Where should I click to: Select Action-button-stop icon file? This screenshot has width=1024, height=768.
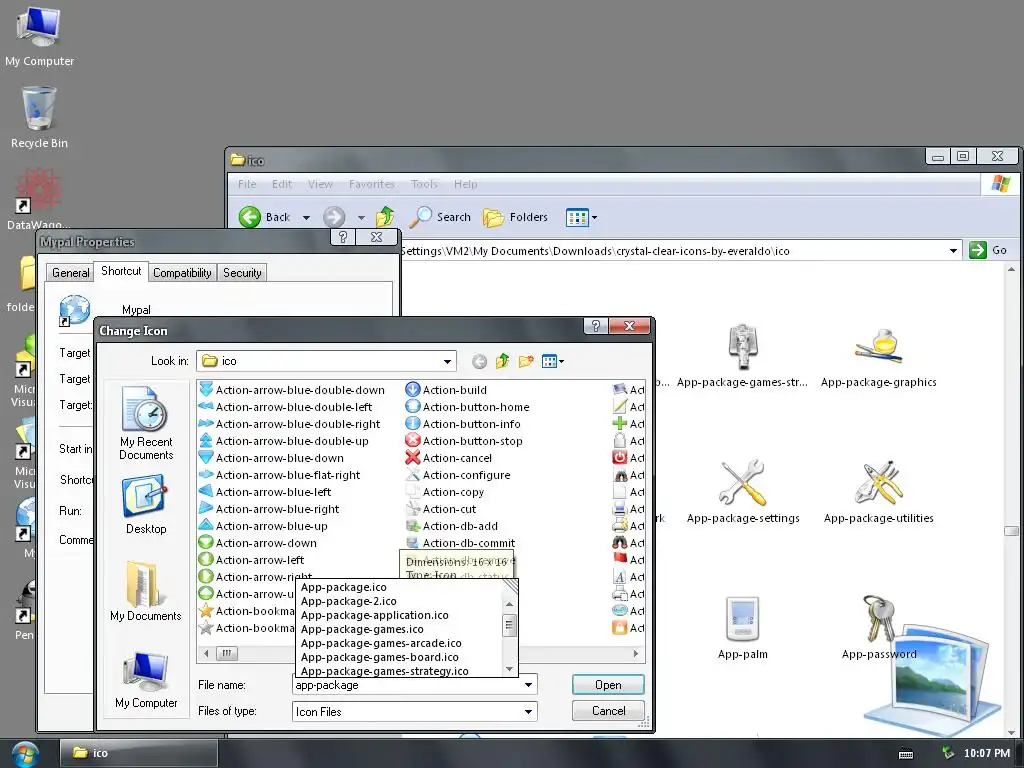[464, 441]
